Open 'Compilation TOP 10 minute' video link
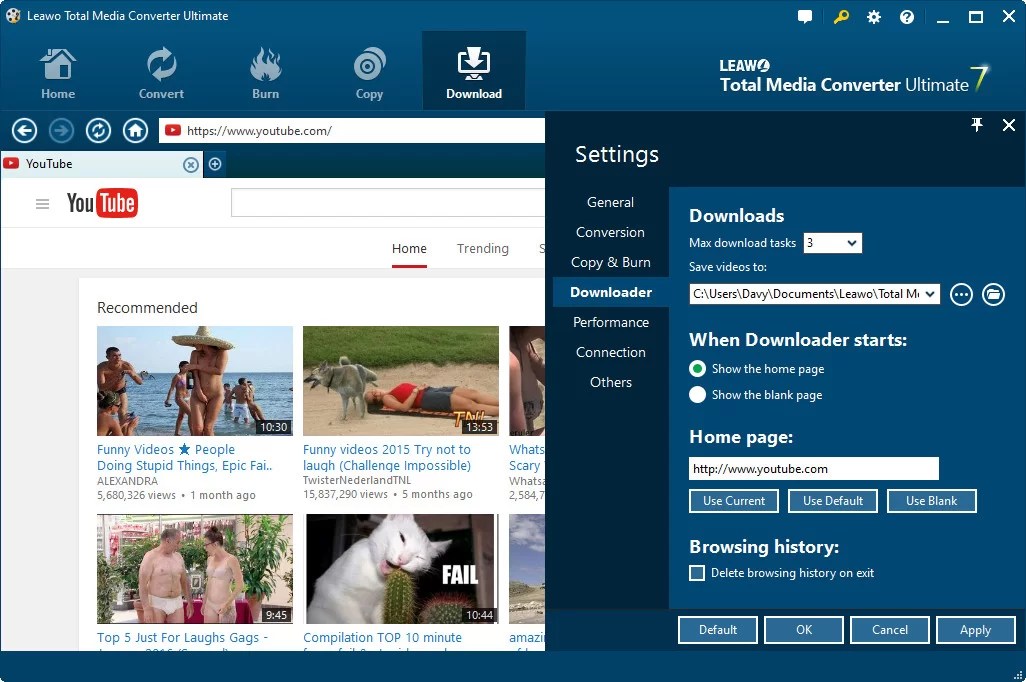1026x682 pixels. point(382,637)
